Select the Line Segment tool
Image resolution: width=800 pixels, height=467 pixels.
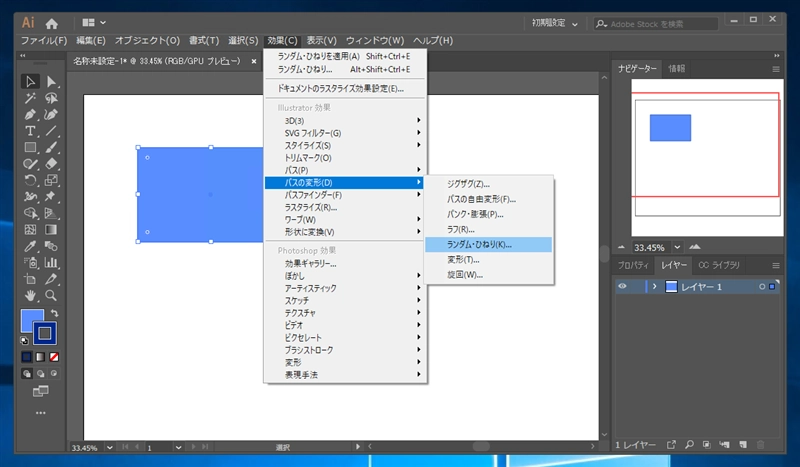tap(51, 131)
